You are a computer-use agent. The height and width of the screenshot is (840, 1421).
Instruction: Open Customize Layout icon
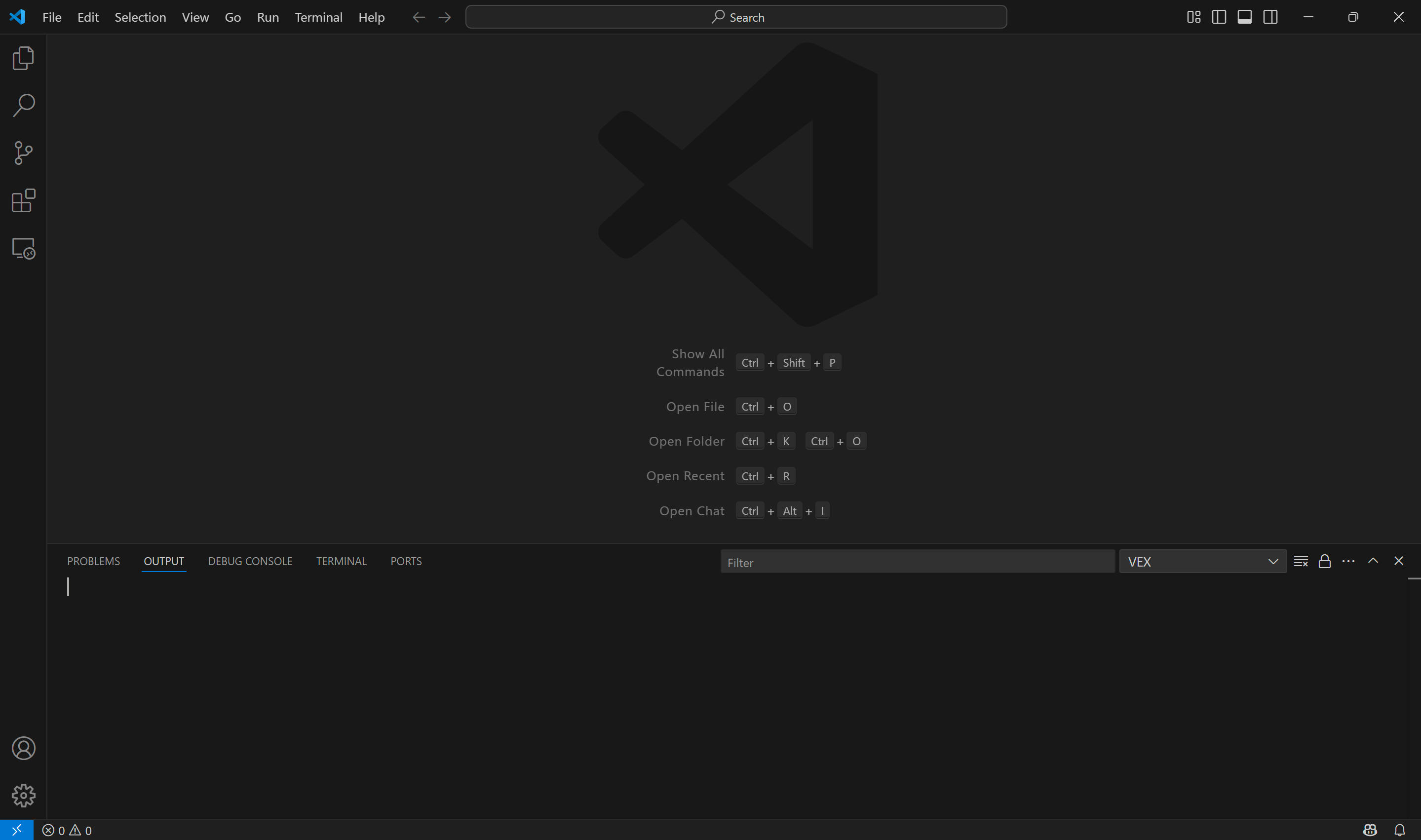point(1193,17)
